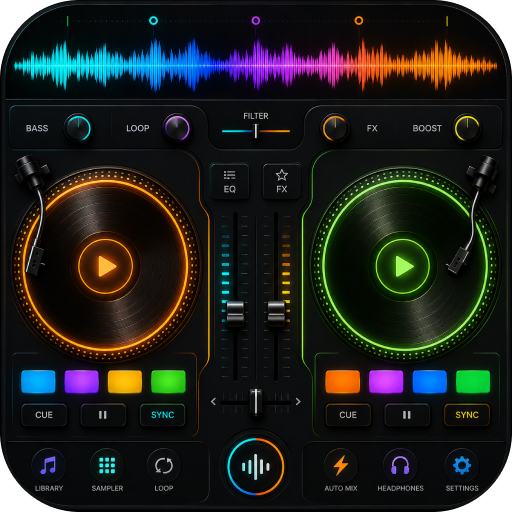
Task: Play the left orange deck
Action: pyautogui.click(x=106, y=266)
